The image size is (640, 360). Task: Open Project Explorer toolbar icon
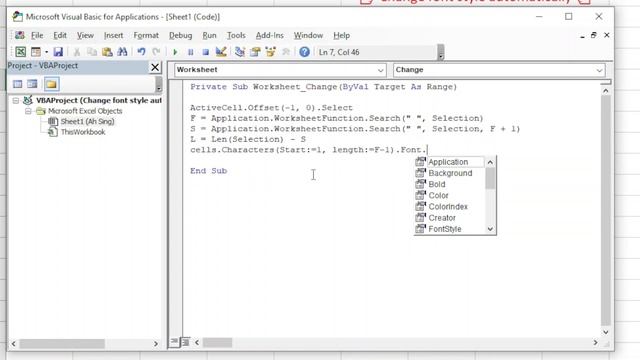240,52
